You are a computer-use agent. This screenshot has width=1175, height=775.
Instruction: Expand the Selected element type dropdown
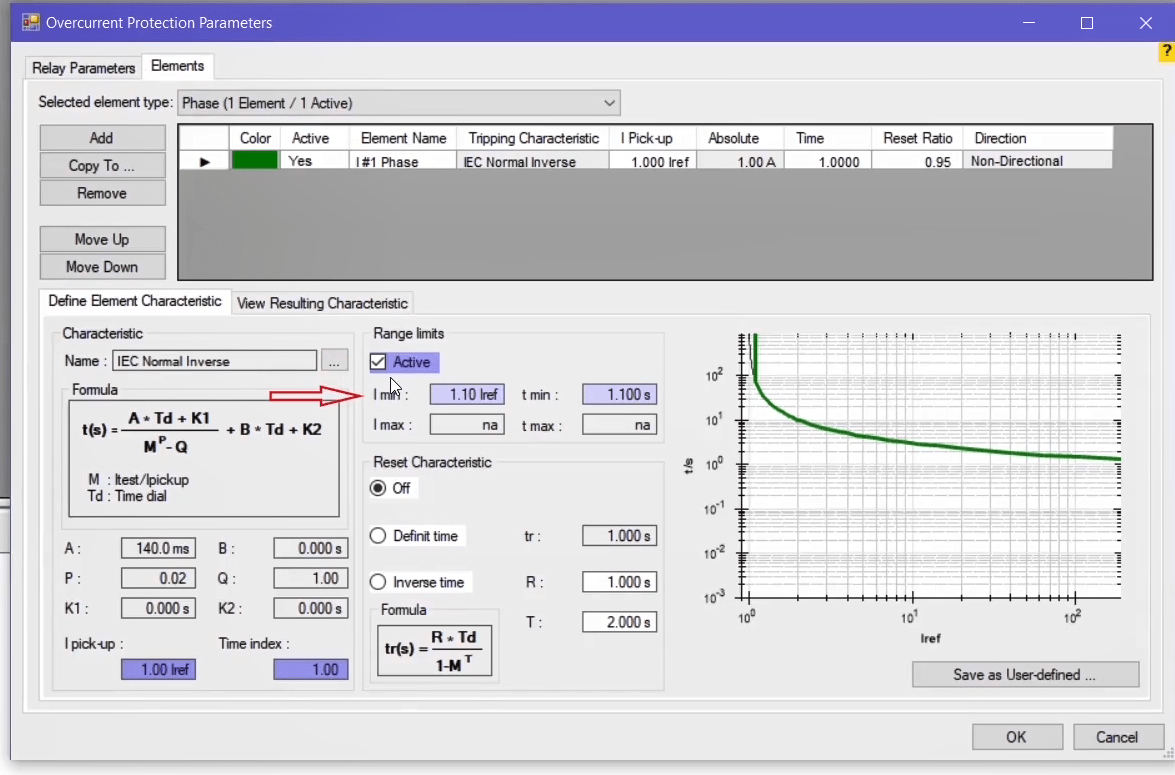coord(609,103)
